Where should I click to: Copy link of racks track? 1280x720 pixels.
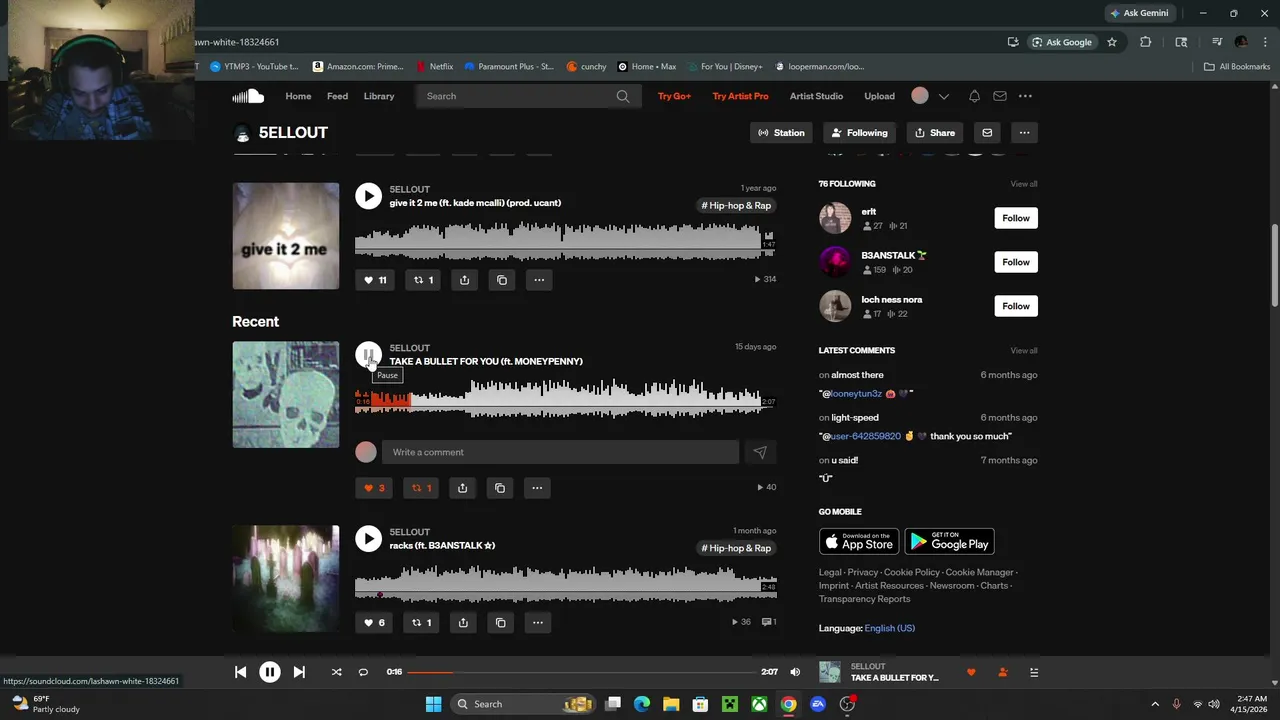coord(501,622)
